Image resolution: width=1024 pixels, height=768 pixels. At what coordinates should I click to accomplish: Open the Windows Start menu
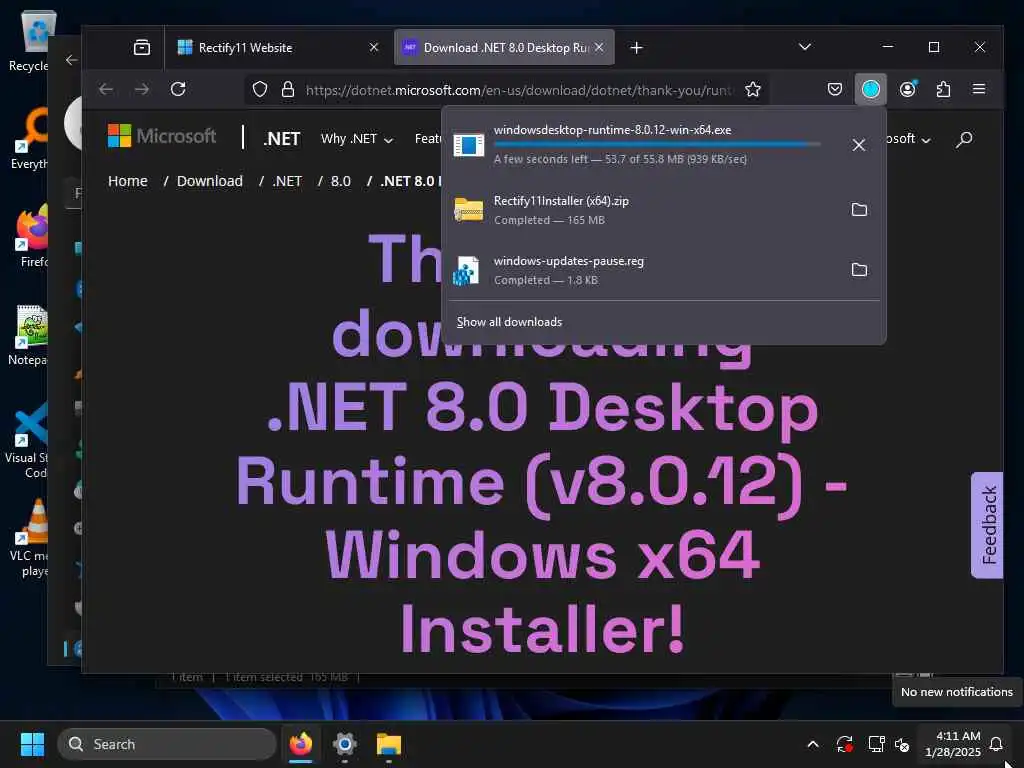click(x=32, y=744)
